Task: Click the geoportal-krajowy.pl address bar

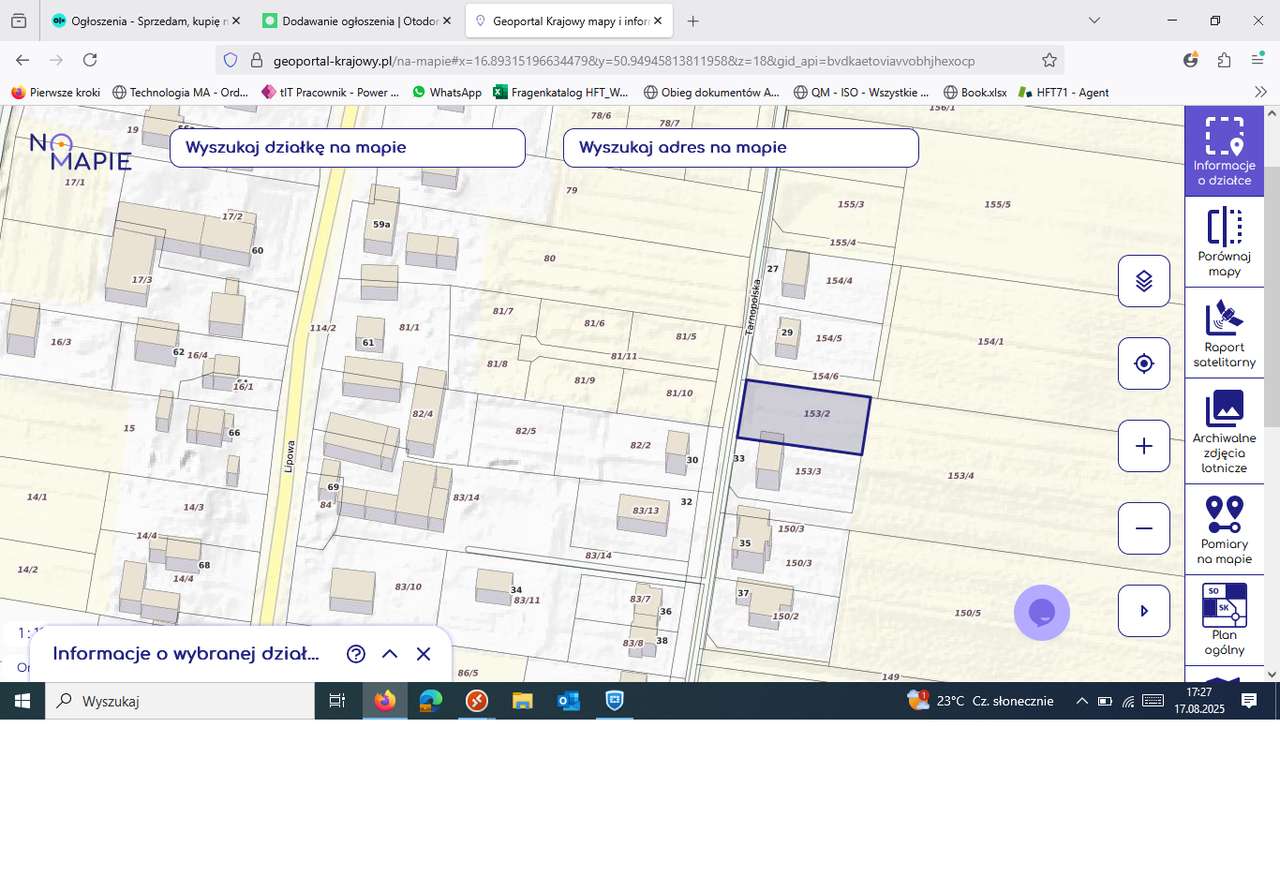Action: (640, 60)
